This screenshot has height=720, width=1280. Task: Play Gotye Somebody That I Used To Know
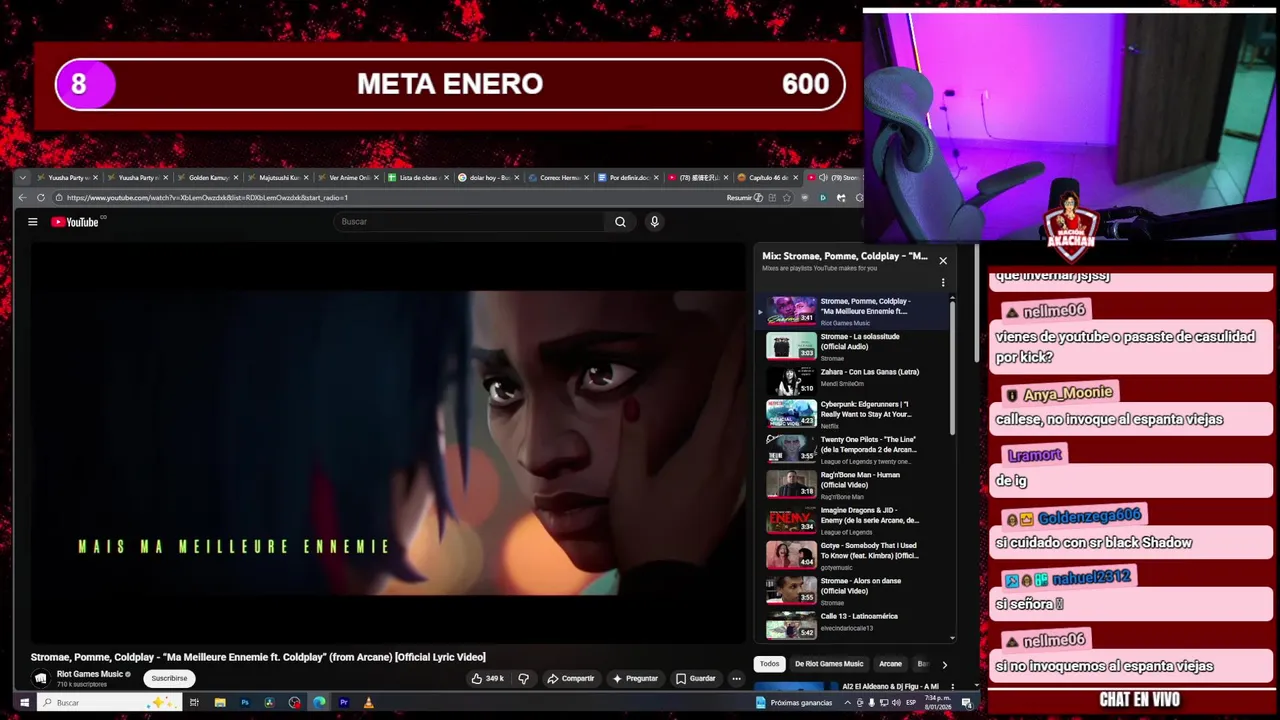[855, 555]
